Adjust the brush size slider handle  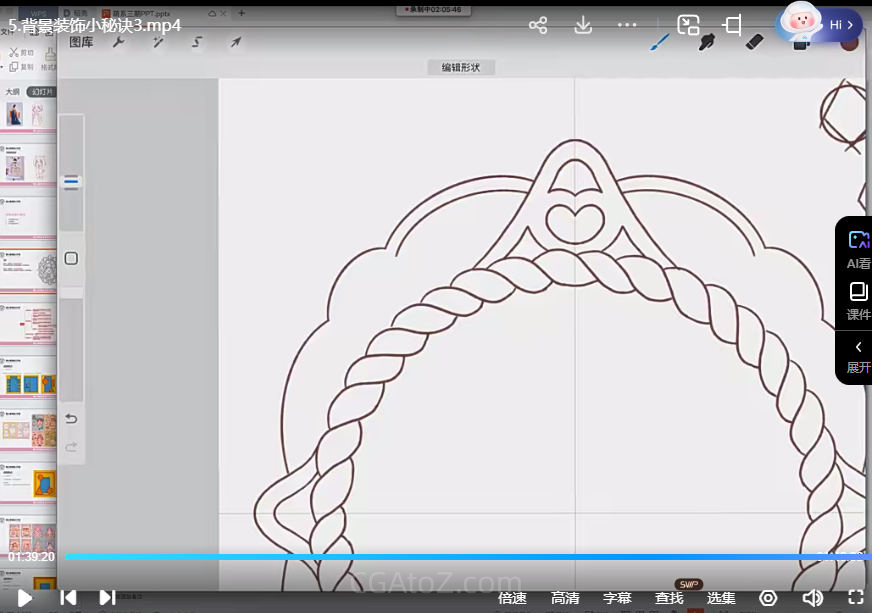71,182
